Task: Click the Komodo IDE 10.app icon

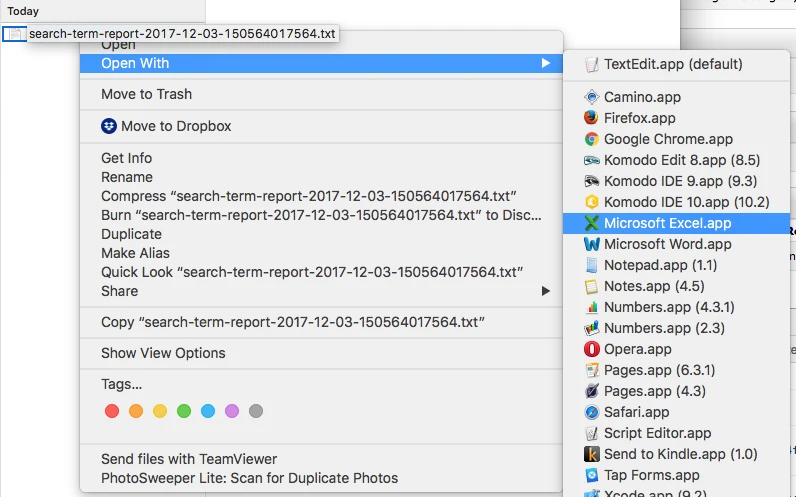Action: click(591, 202)
